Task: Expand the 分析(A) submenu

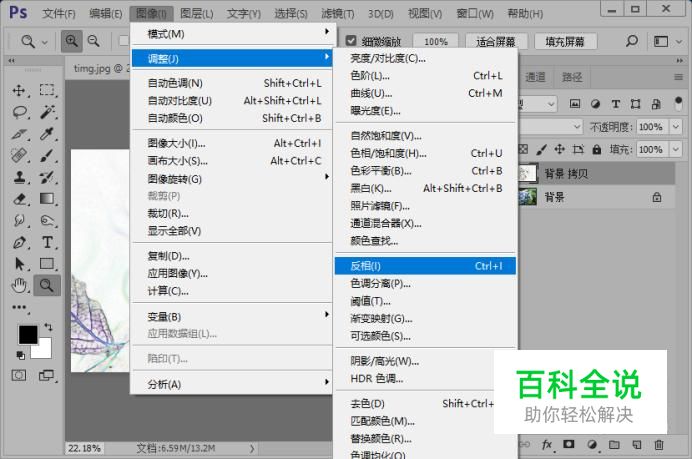Action: click(232, 384)
